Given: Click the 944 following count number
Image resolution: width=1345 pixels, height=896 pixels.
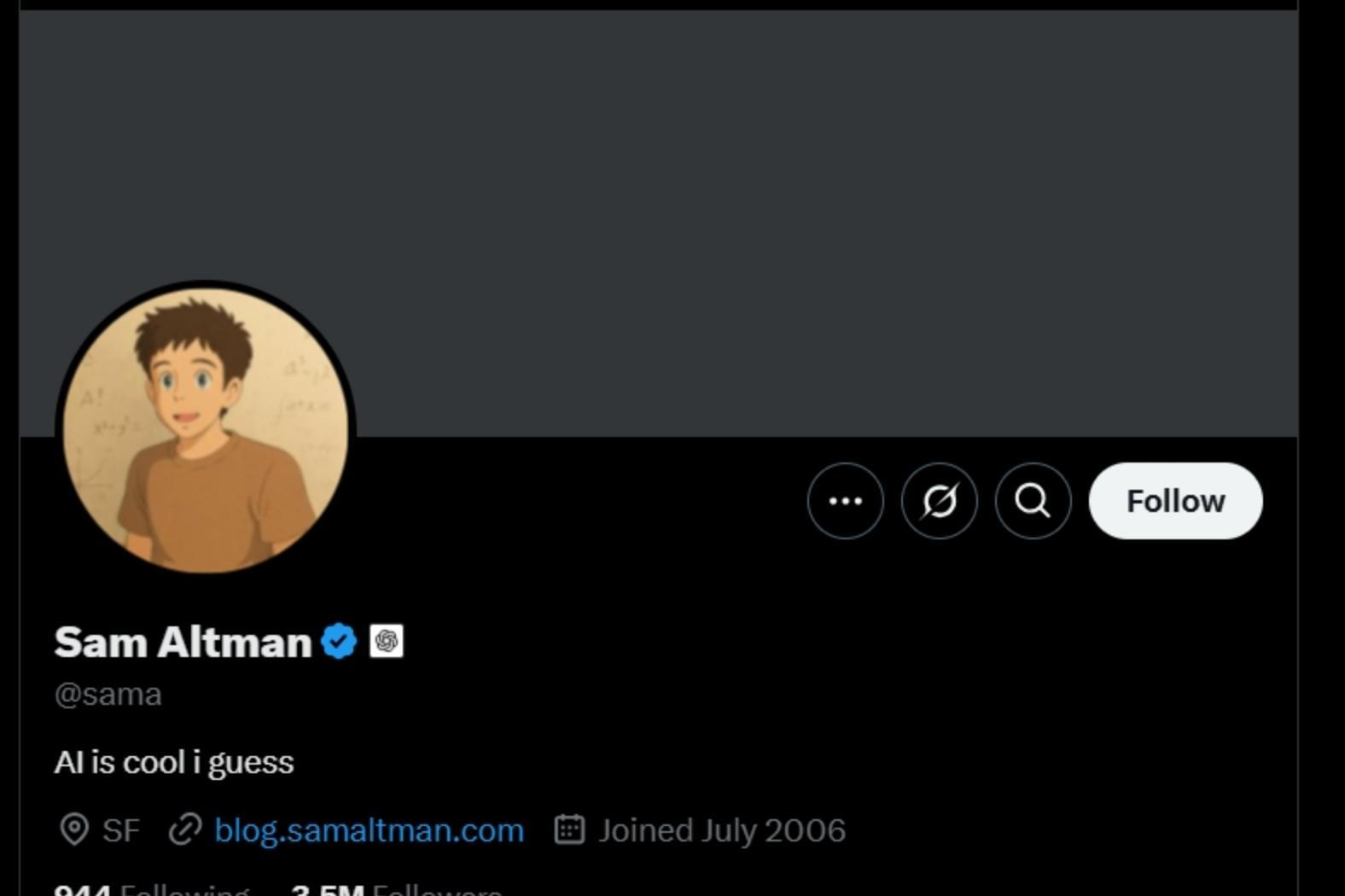Looking at the screenshot, I should pos(82,891).
